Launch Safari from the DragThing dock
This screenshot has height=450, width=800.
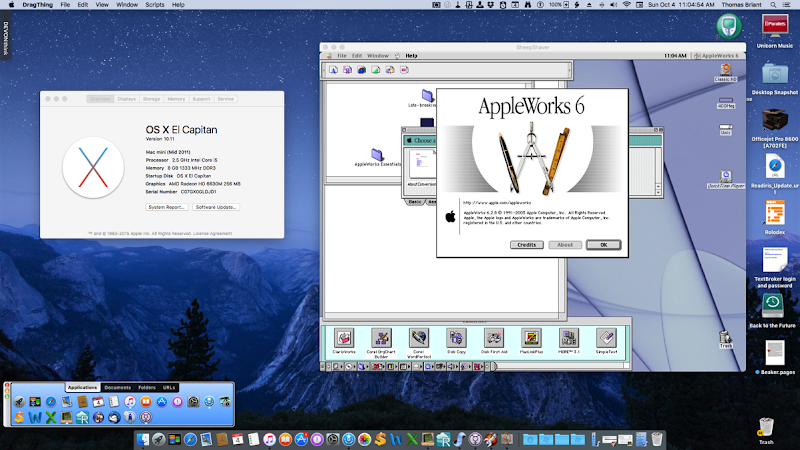49,402
